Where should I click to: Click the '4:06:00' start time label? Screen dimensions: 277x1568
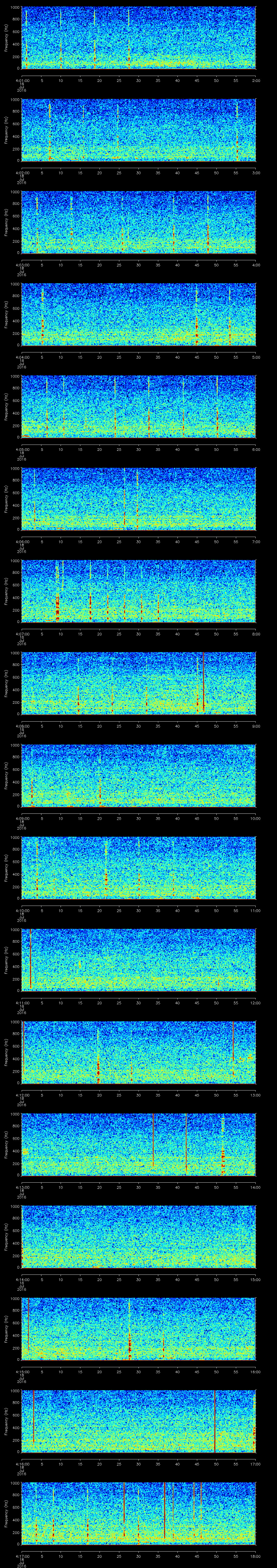coord(22,542)
